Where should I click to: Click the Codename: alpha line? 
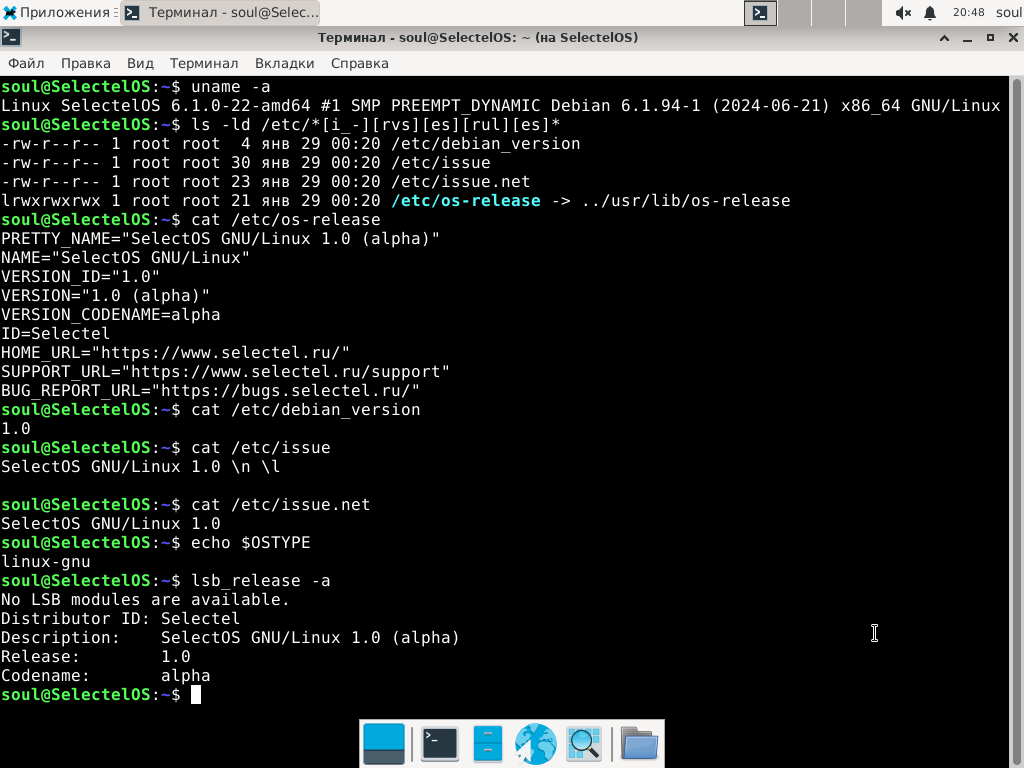click(105, 675)
